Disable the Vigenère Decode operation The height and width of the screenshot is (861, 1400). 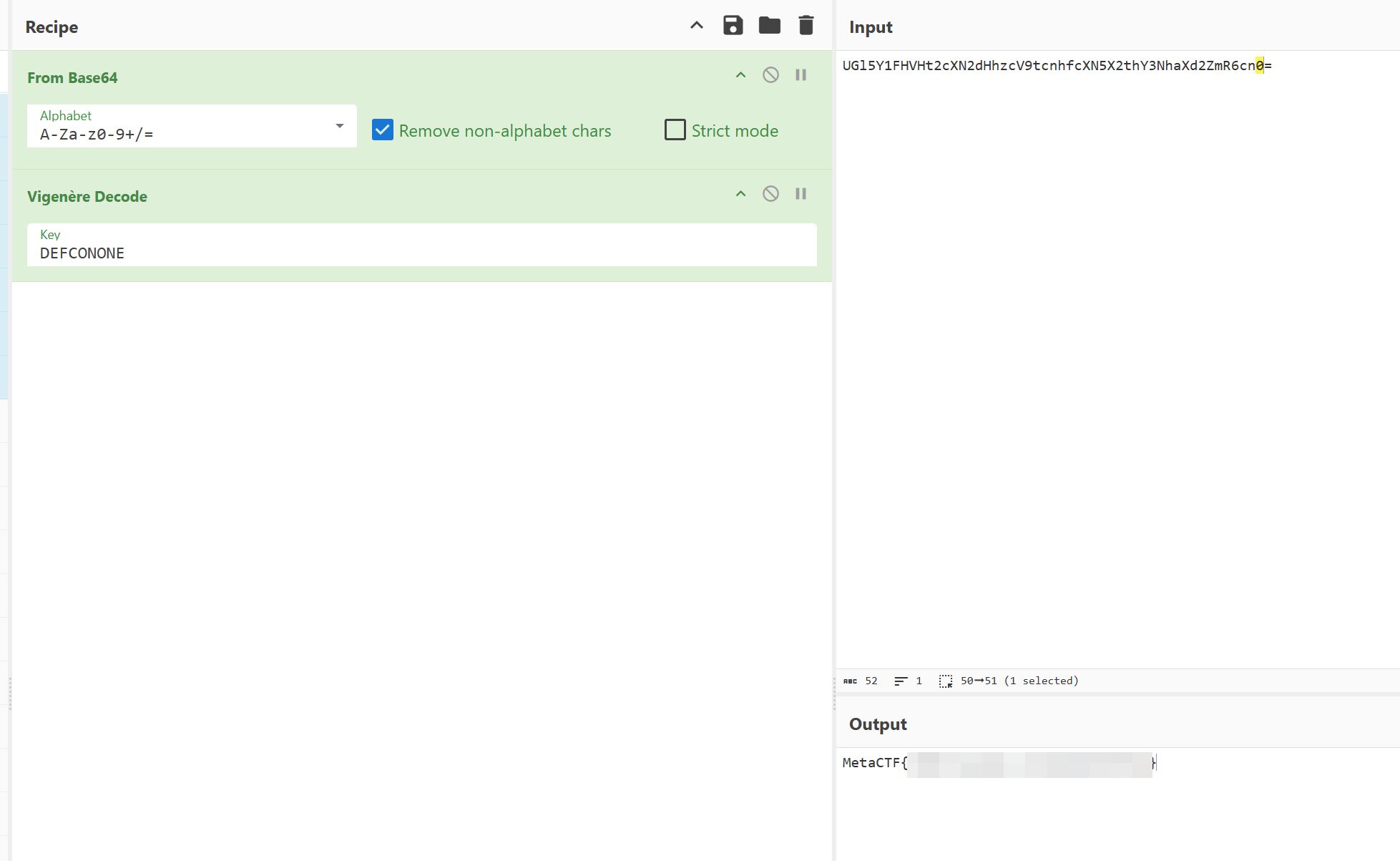coord(770,193)
